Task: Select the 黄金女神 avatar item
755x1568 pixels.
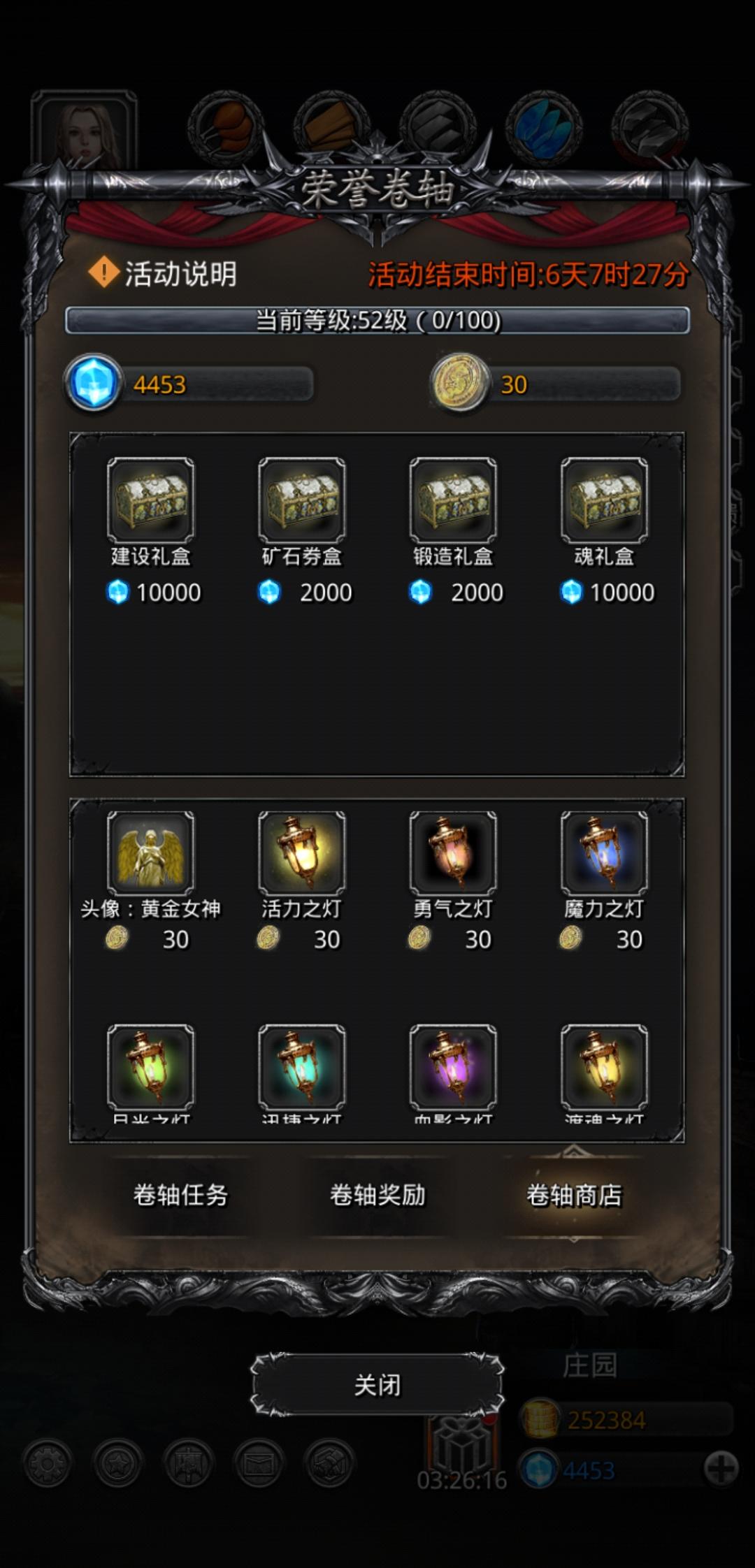Action: coord(151,853)
